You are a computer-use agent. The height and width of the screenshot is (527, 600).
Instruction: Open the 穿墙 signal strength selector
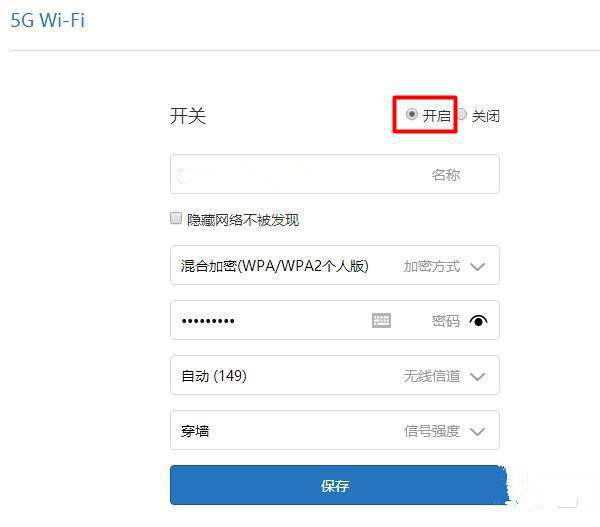(335, 430)
